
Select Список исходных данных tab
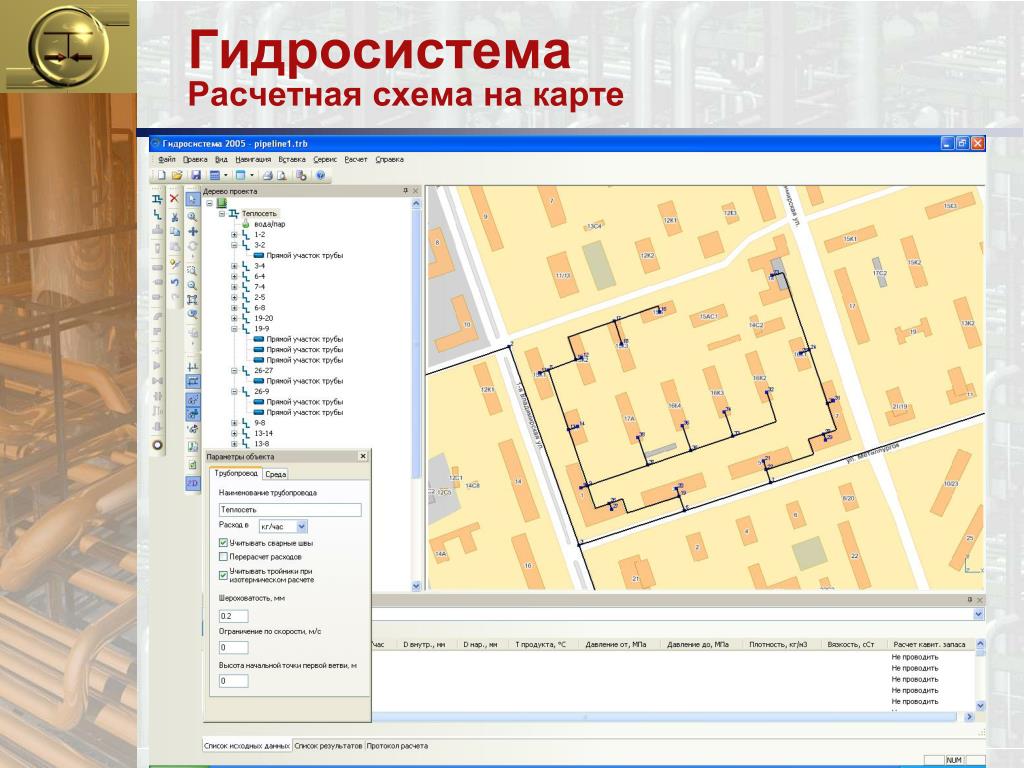(246, 746)
